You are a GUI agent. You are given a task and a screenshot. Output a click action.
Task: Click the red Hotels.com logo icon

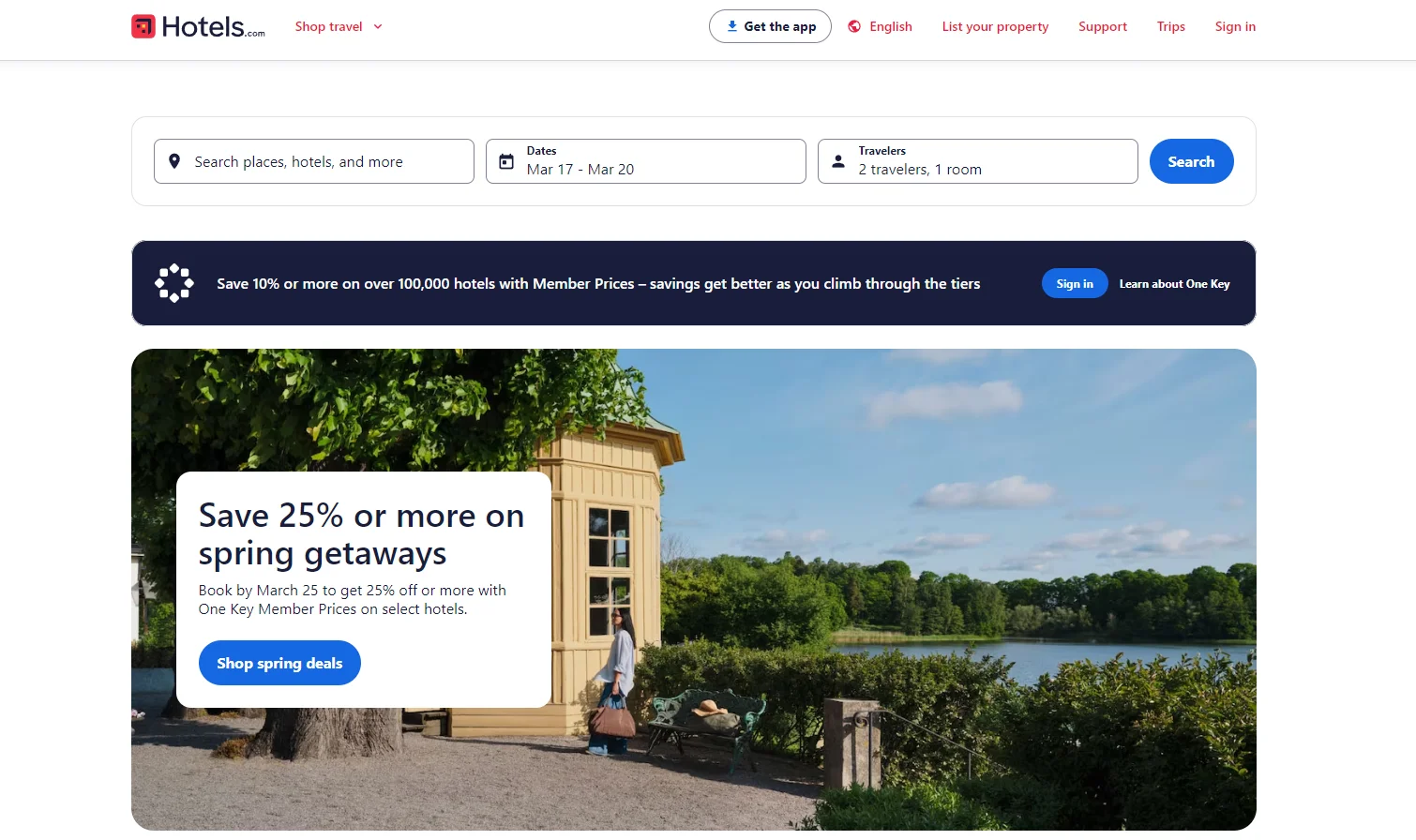[x=143, y=26]
